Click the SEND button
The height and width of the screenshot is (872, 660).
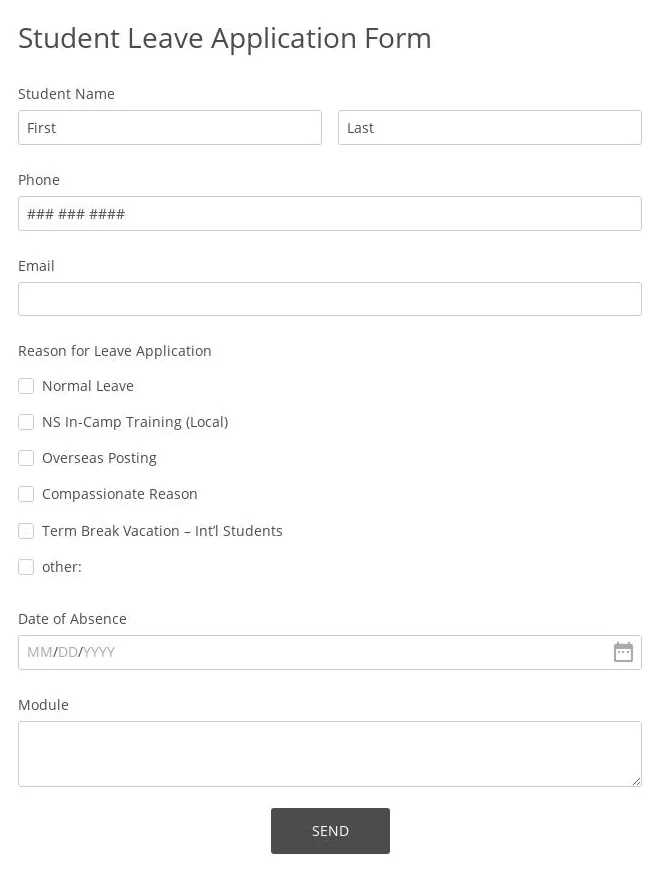pyautogui.click(x=330, y=830)
